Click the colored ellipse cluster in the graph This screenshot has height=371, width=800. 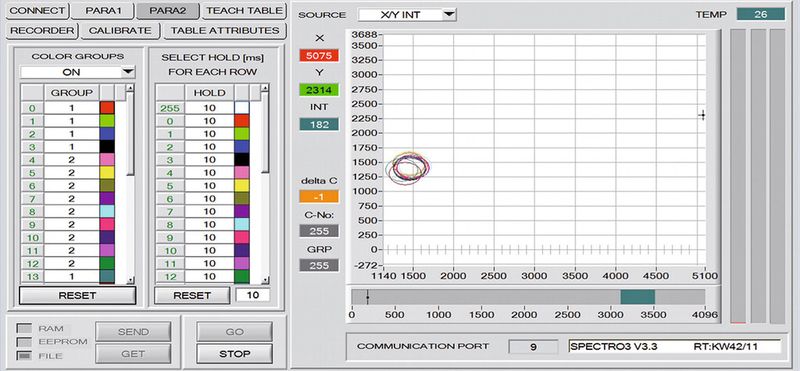(407, 168)
